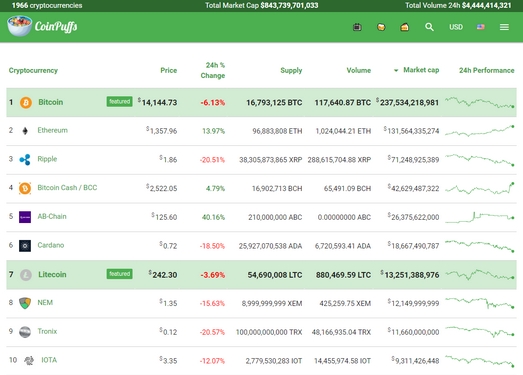
Task: Open the IOTA link
Action: 49,360
